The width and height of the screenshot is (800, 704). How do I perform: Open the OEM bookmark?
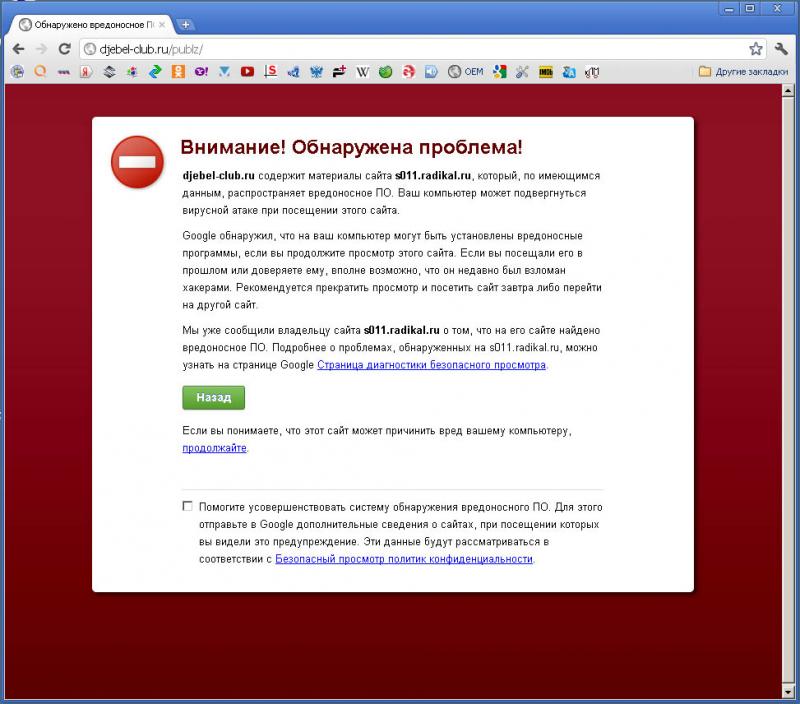(x=466, y=72)
